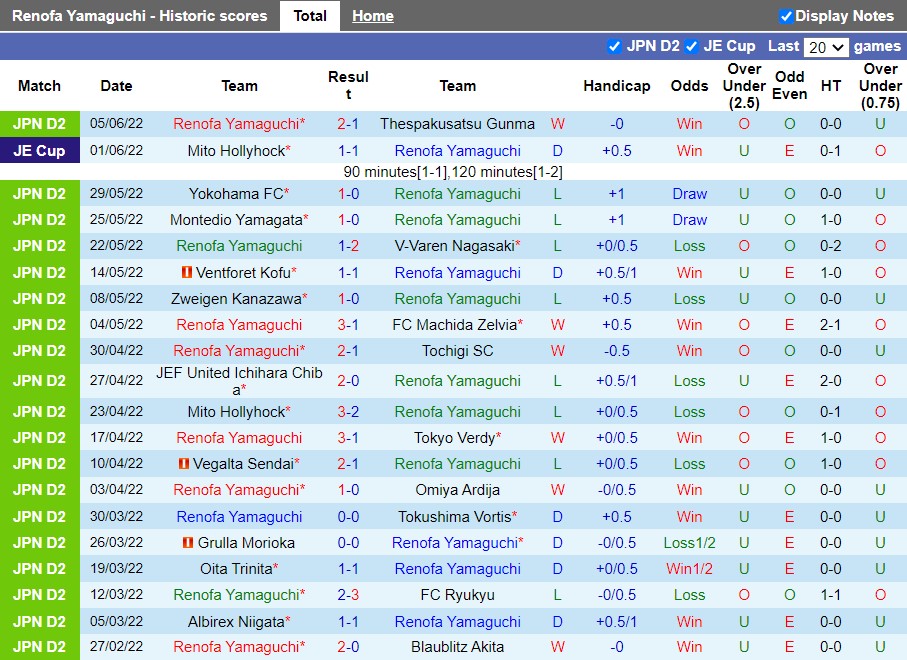Viewport: 907px width, 660px height.
Task: Switch to the Home tab
Action: click(x=372, y=16)
